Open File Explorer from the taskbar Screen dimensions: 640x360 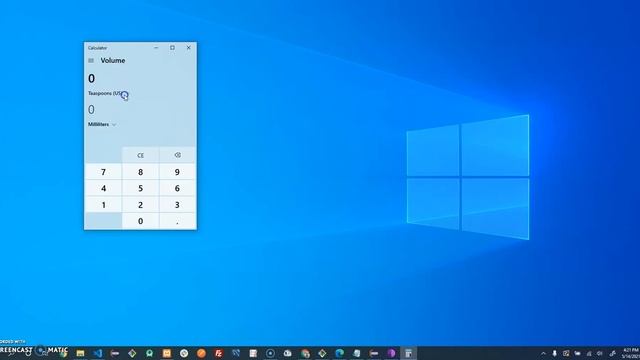pyautogui.click(x=80, y=353)
